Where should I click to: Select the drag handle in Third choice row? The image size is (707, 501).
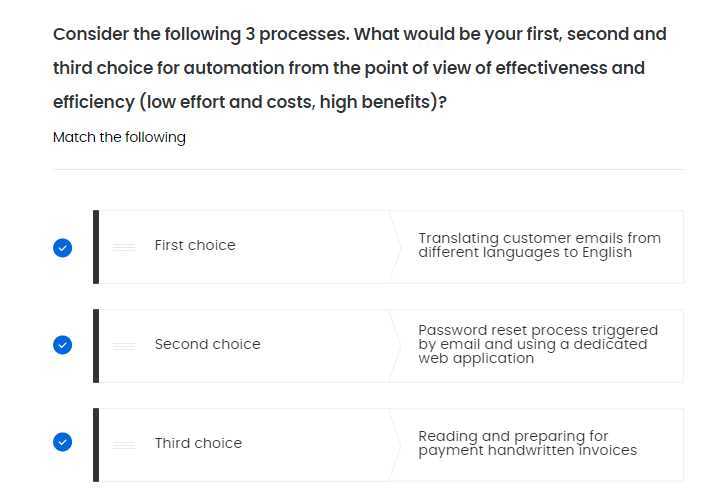point(124,445)
